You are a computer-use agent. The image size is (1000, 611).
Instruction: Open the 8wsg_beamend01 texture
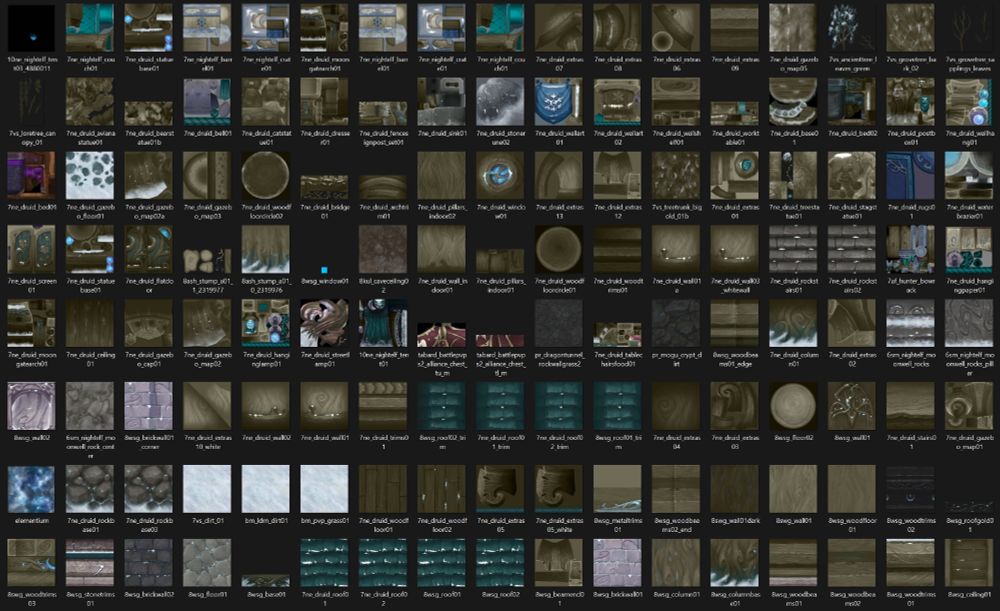(x=559, y=563)
